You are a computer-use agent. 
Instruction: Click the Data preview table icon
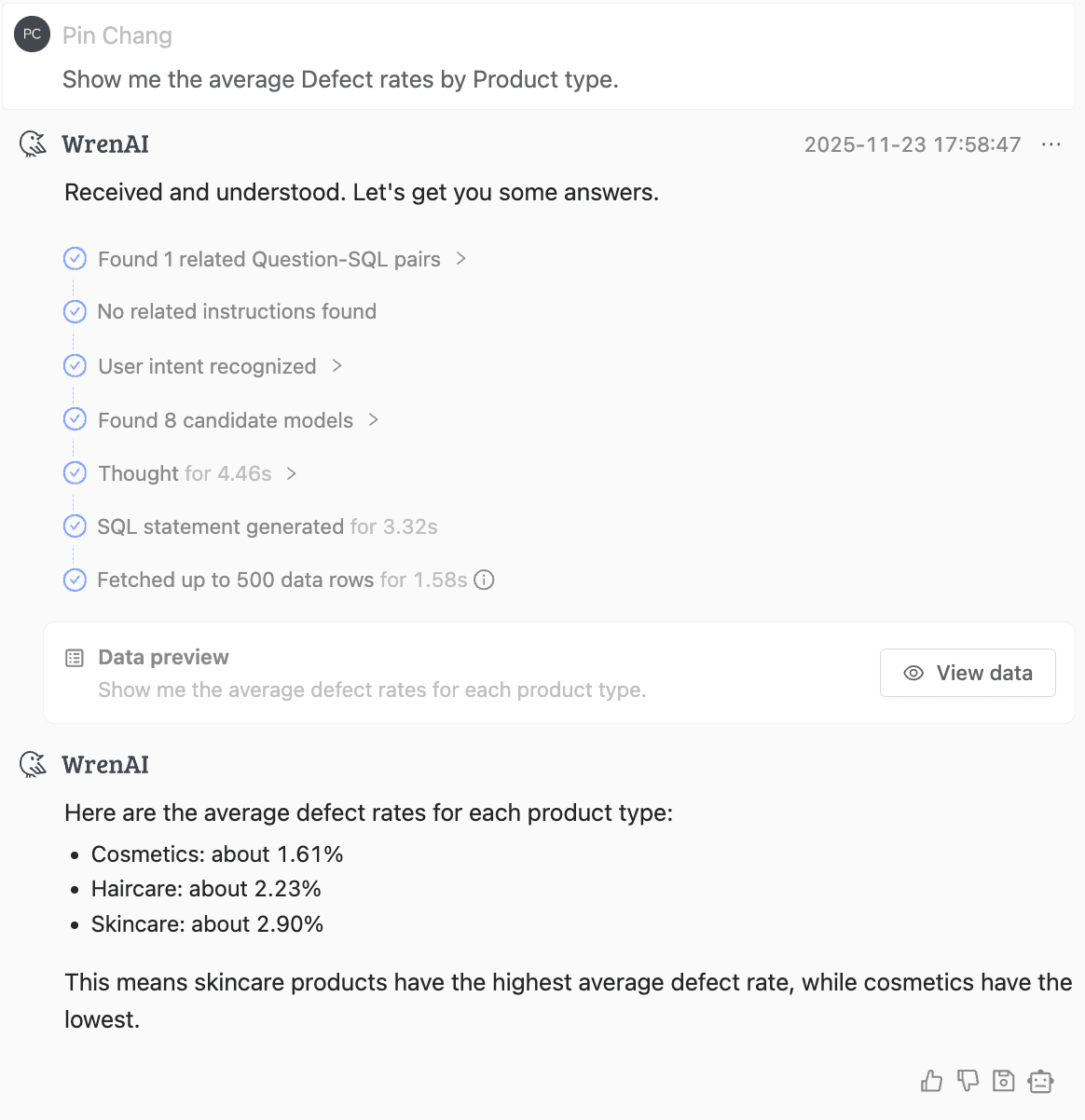(75, 658)
